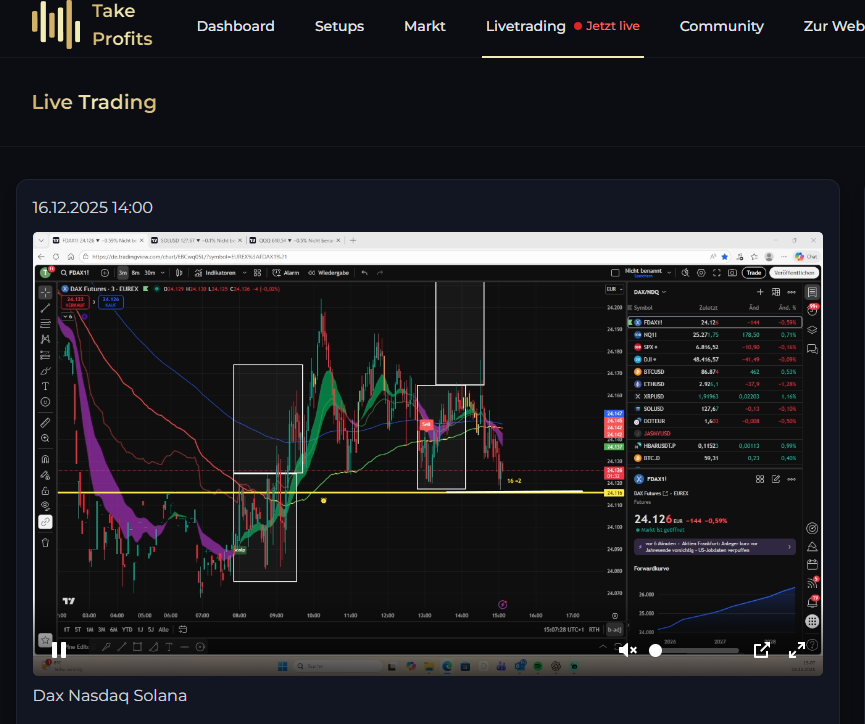Screen dimensions: 865x724
Task: Go to the Setups tab
Action: tap(339, 26)
